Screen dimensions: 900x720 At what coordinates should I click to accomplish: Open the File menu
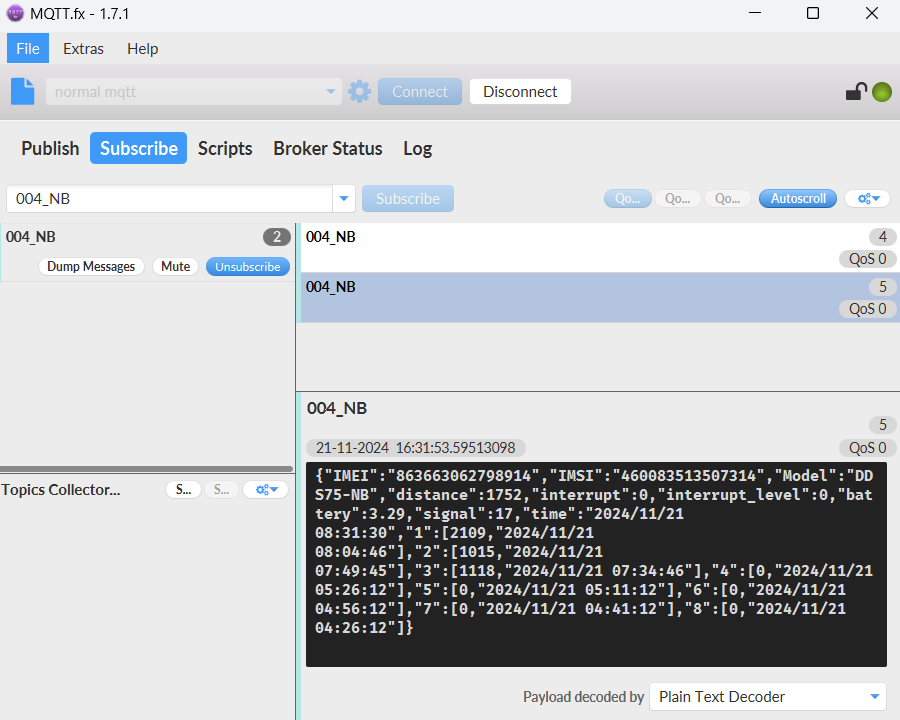(28, 49)
